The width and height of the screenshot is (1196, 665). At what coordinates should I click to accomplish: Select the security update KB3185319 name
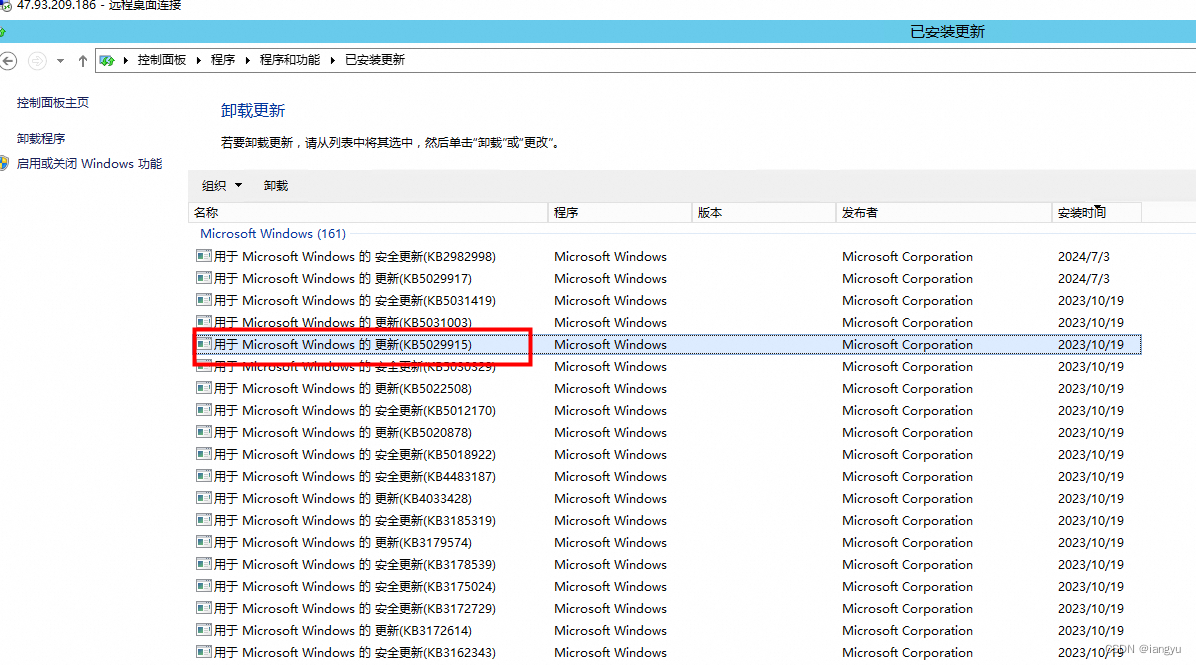pyautogui.click(x=355, y=521)
